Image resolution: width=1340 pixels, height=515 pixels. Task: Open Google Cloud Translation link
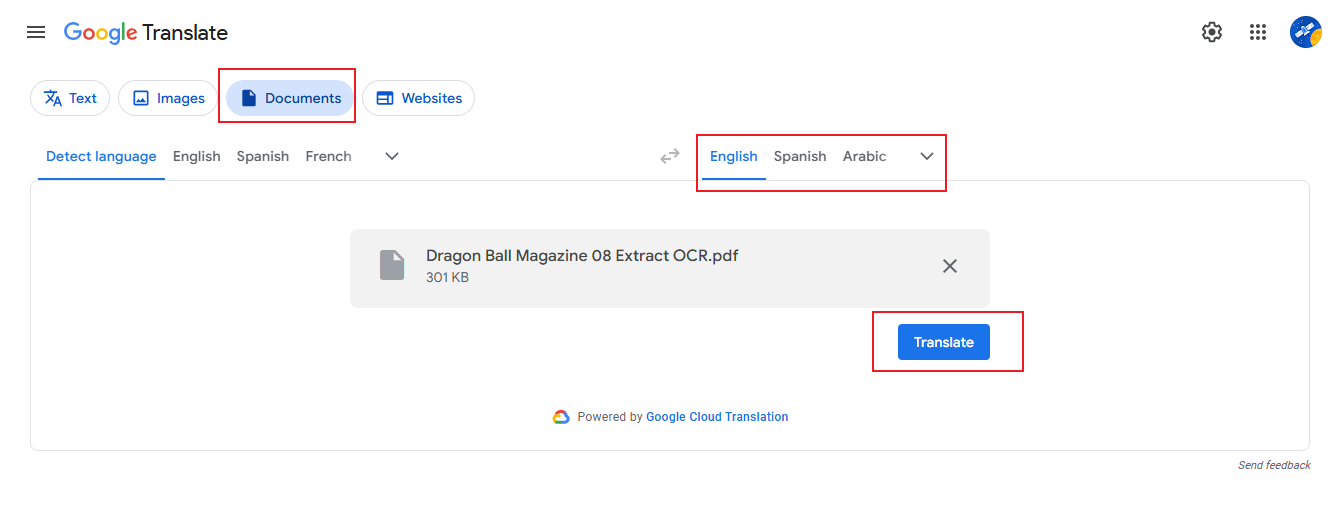717,417
